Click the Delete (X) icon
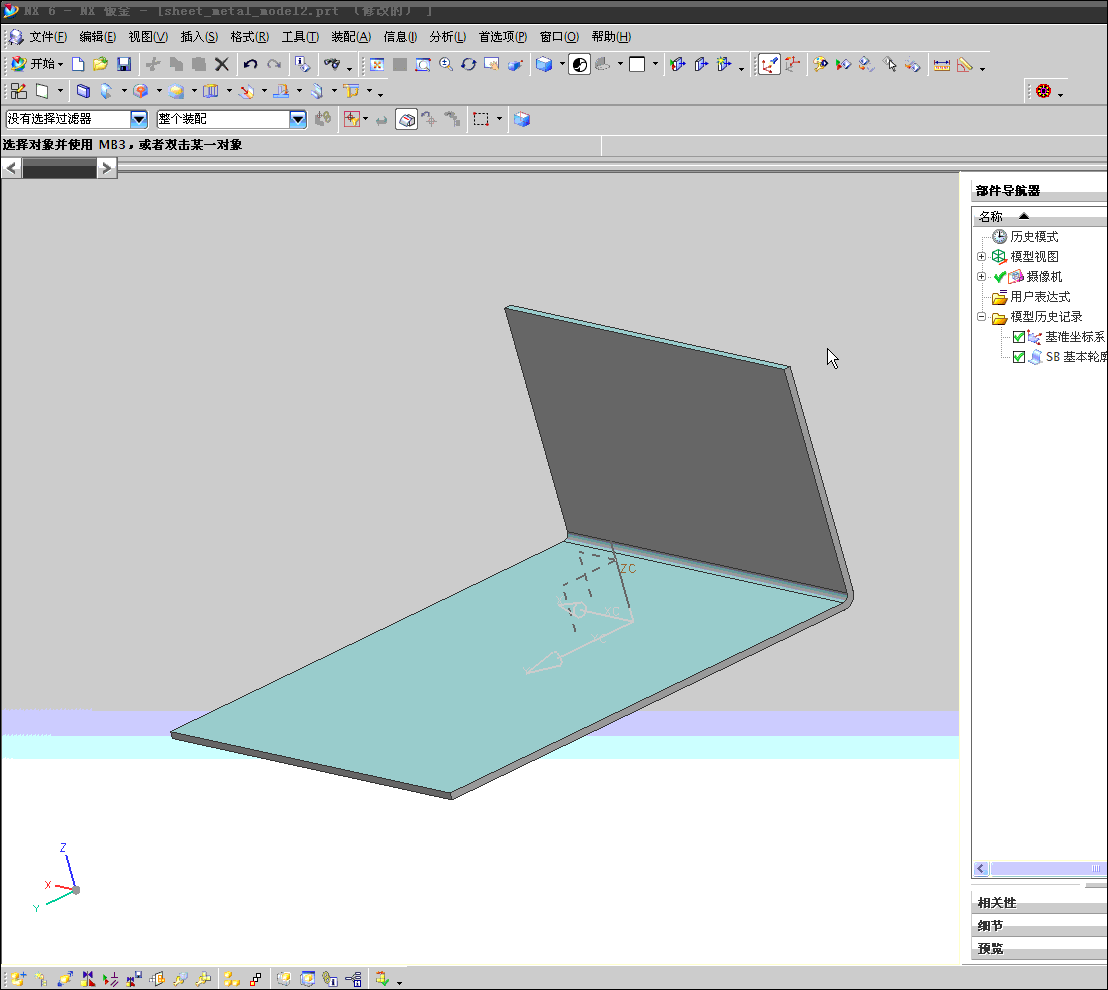Image resolution: width=1108 pixels, height=990 pixels. point(222,64)
